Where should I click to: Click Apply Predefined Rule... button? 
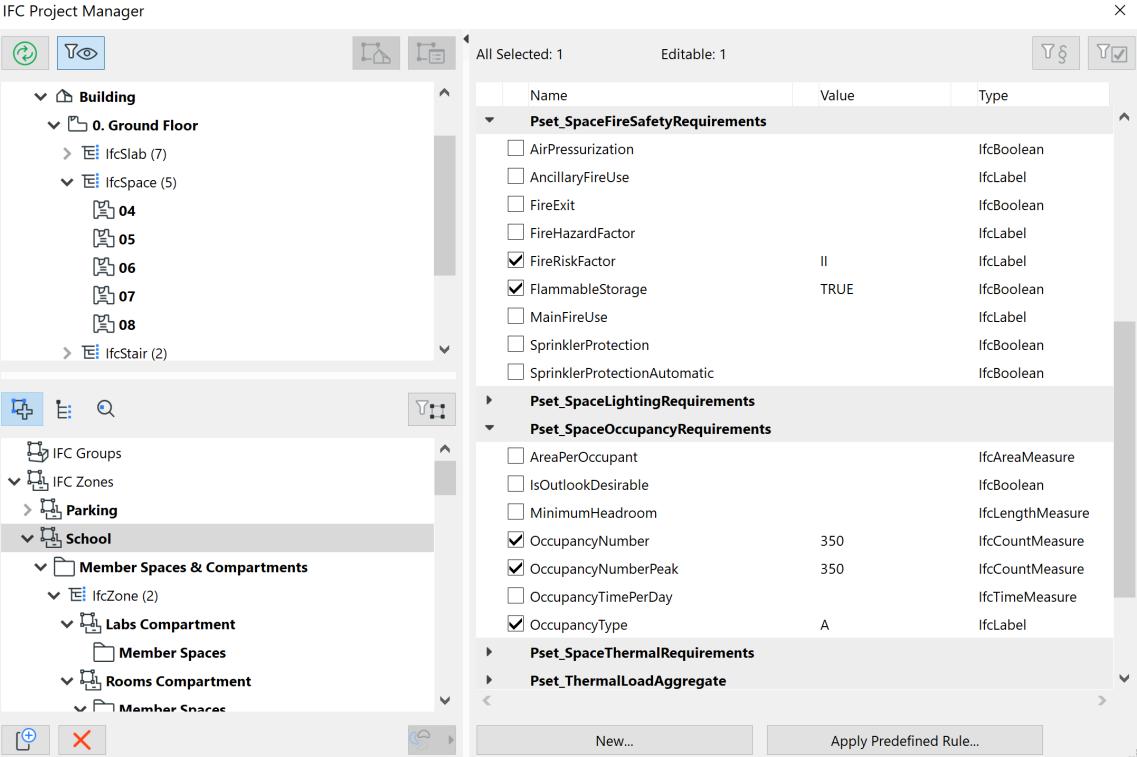[904, 741]
